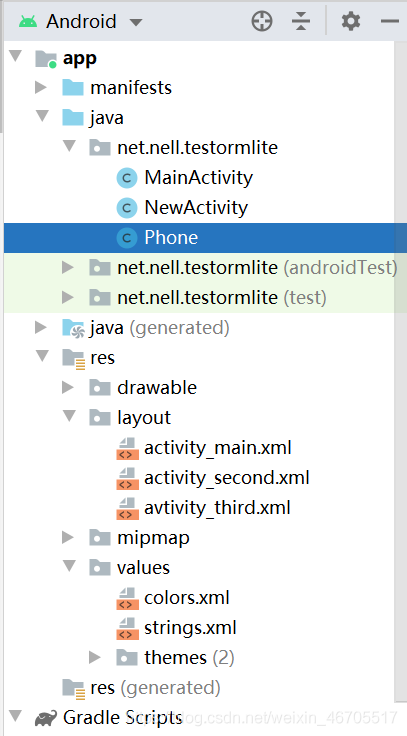This screenshot has height=736, width=407.
Task: Expand the themes (2) folder arrow
Action: [95, 658]
